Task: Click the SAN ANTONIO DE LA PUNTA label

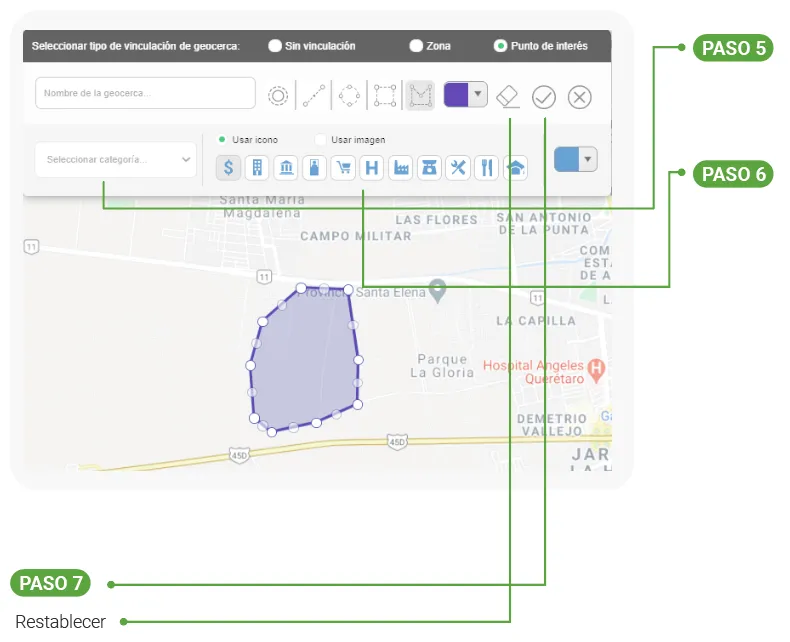Action: [544, 223]
